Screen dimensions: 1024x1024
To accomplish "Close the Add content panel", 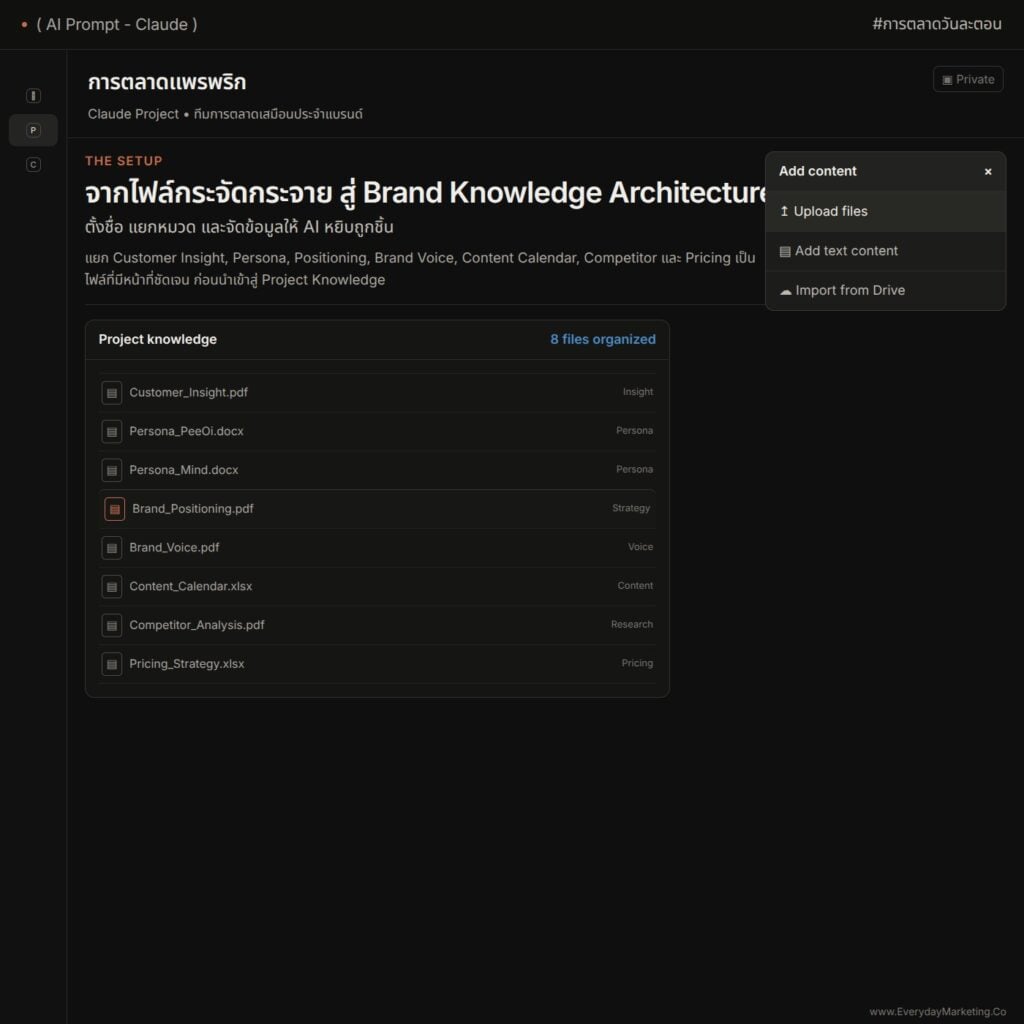I will [x=987, y=171].
